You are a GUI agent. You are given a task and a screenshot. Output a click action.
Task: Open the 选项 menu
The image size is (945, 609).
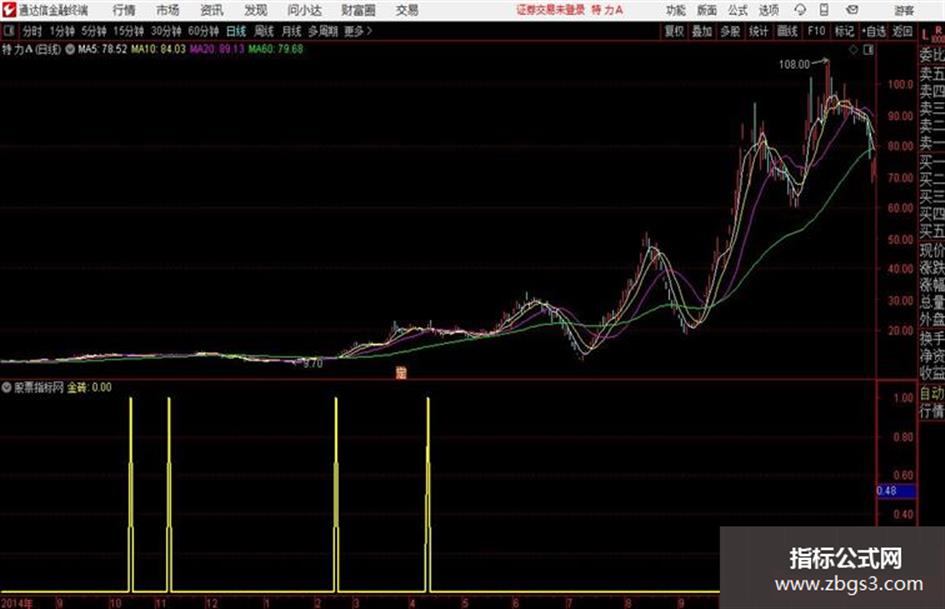[x=769, y=10]
